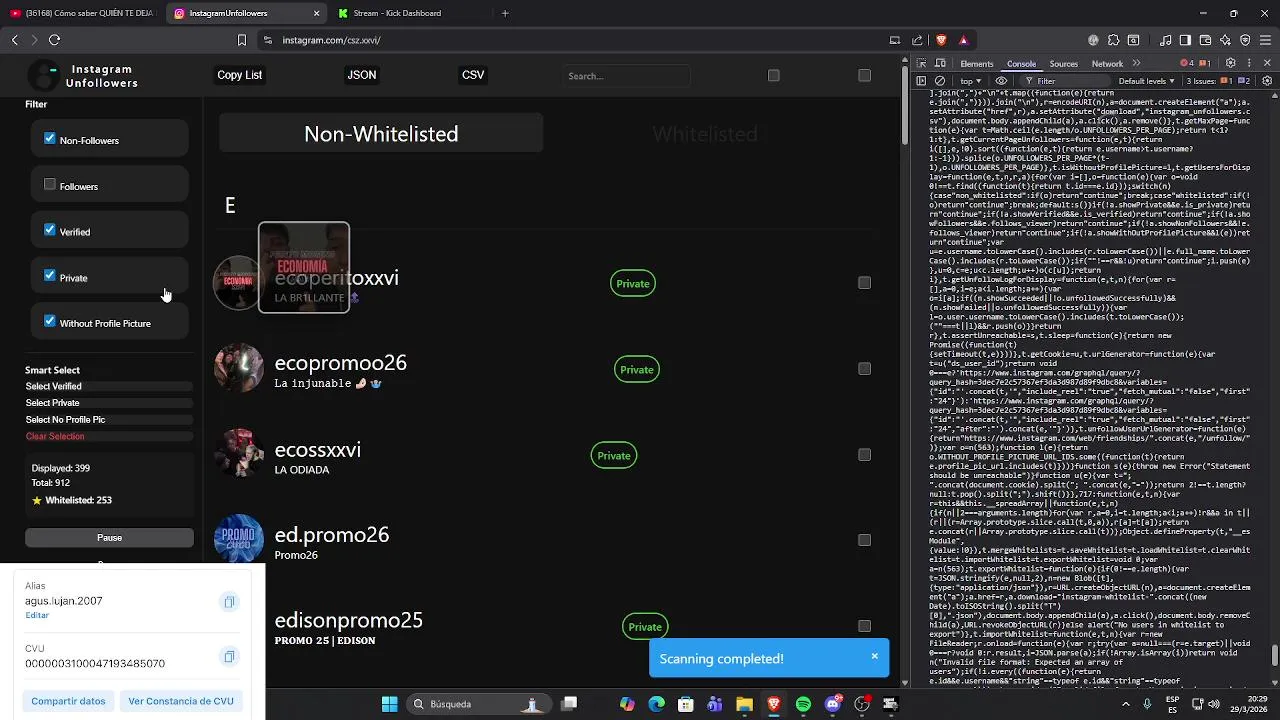Open Brave VPN shield icon

point(1245,40)
